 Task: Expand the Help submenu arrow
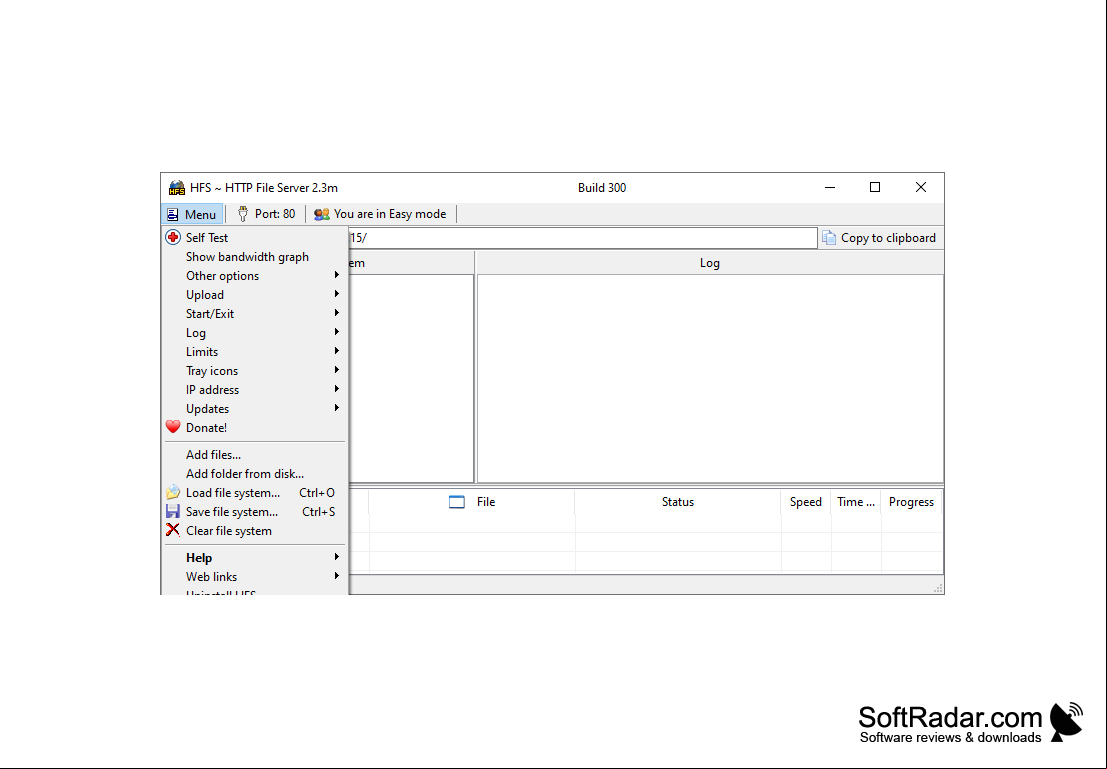click(x=337, y=556)
